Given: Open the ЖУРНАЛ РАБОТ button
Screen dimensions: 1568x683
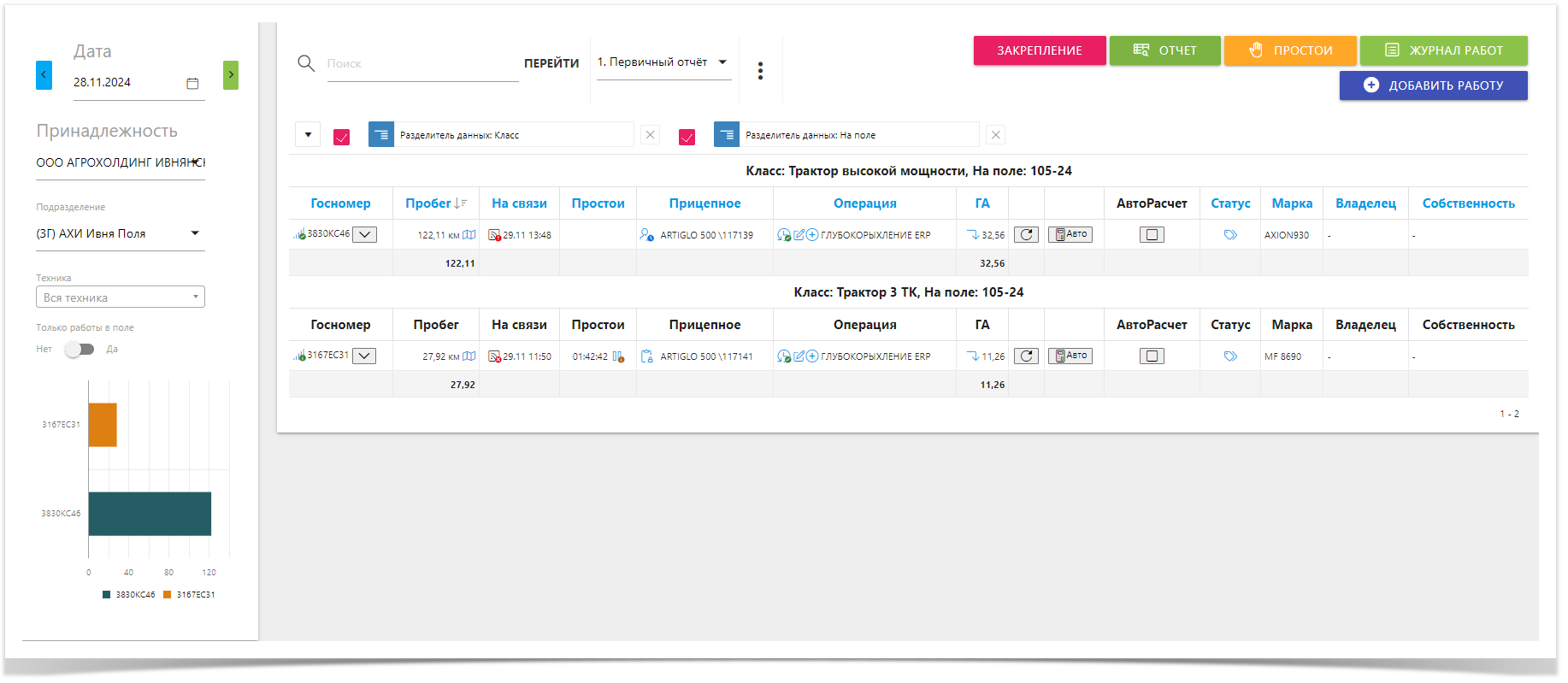Looking at the screenshot, I should [x=1443, y=50].
